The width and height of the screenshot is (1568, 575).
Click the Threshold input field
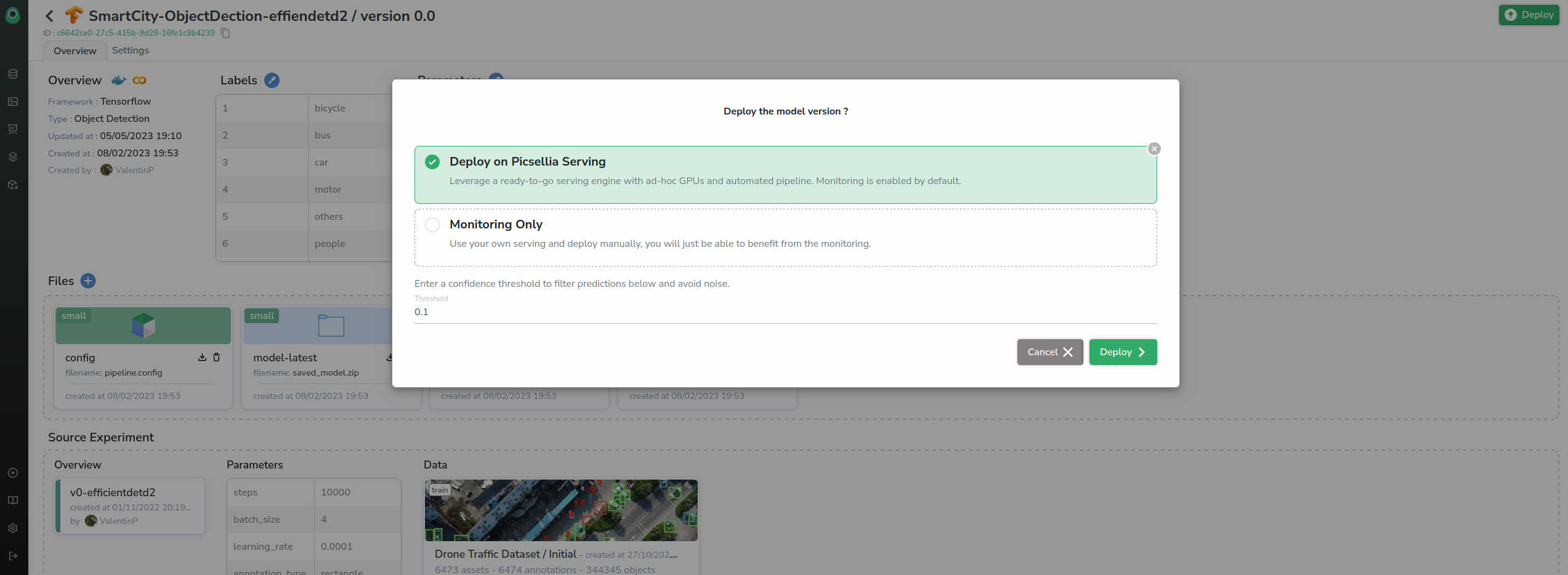786,312
